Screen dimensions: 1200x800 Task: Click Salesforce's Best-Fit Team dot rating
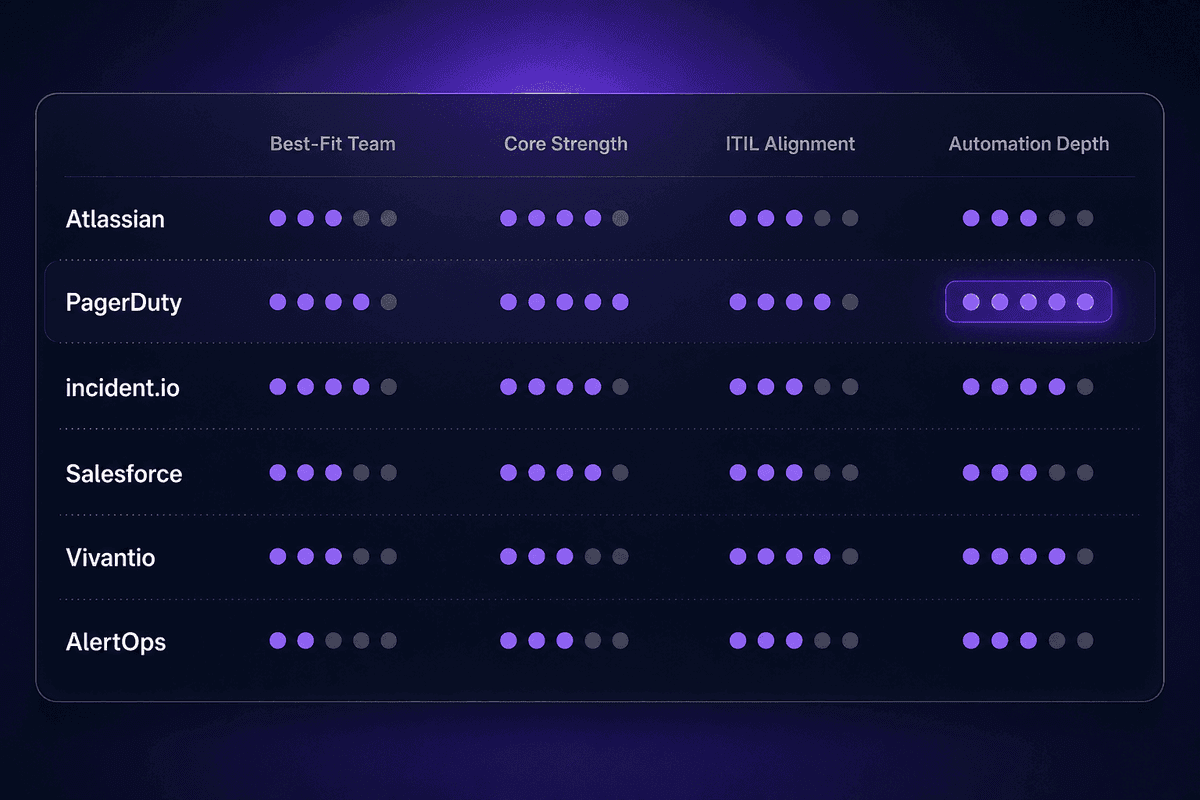tap(333, 473)
